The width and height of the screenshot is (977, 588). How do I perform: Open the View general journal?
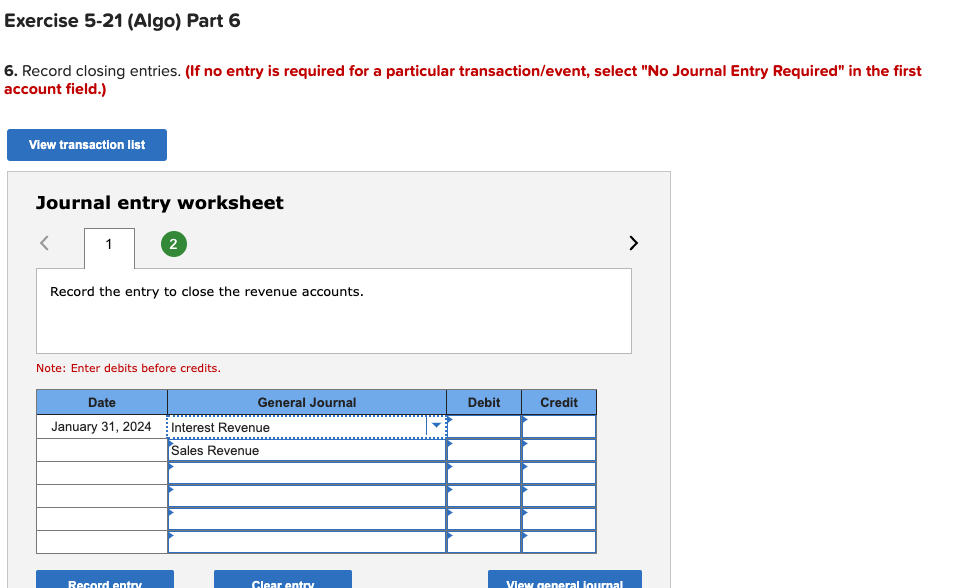coord(564,582)
